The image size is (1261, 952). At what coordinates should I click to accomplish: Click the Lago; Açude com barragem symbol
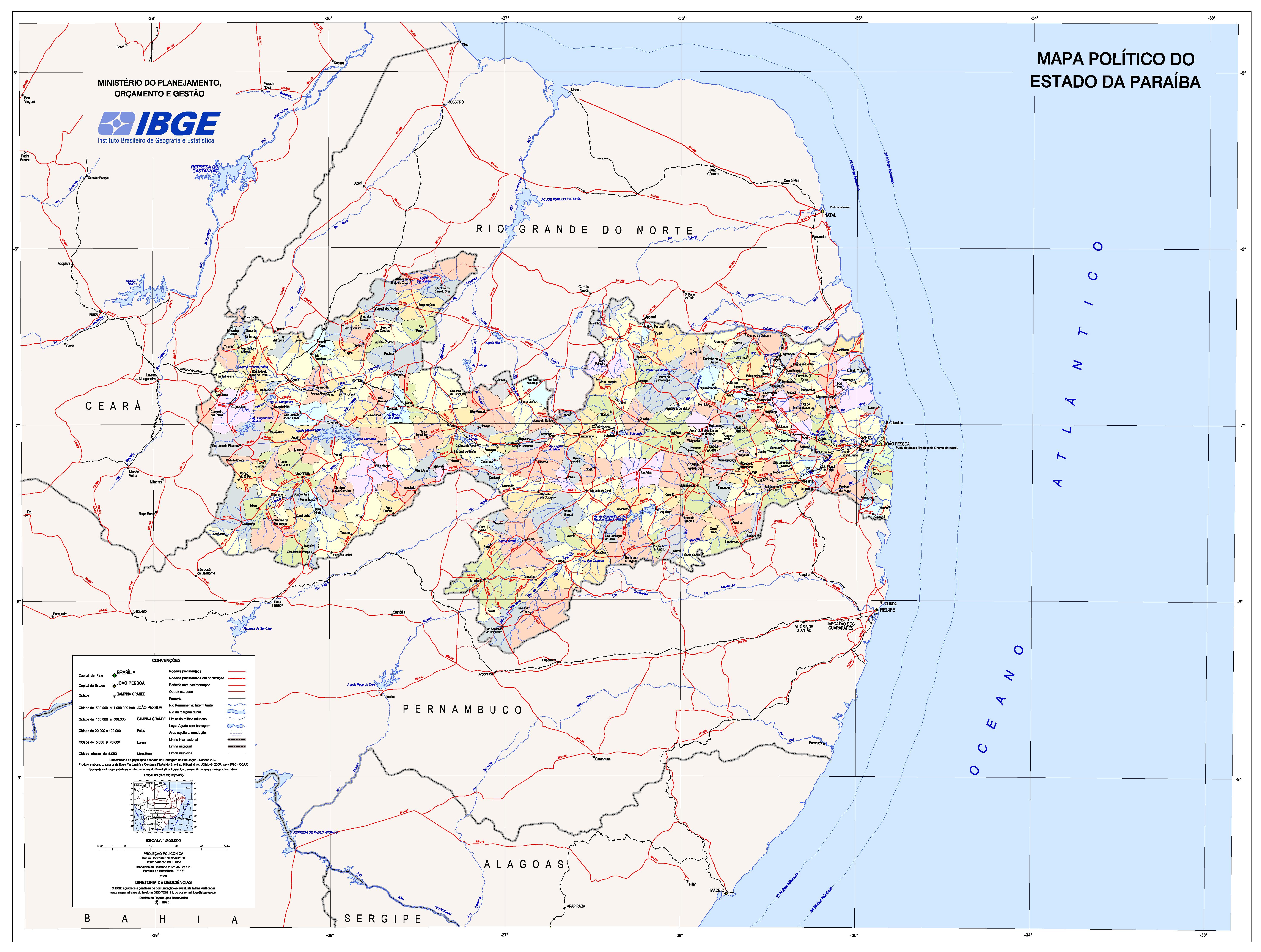pos(236,726)
